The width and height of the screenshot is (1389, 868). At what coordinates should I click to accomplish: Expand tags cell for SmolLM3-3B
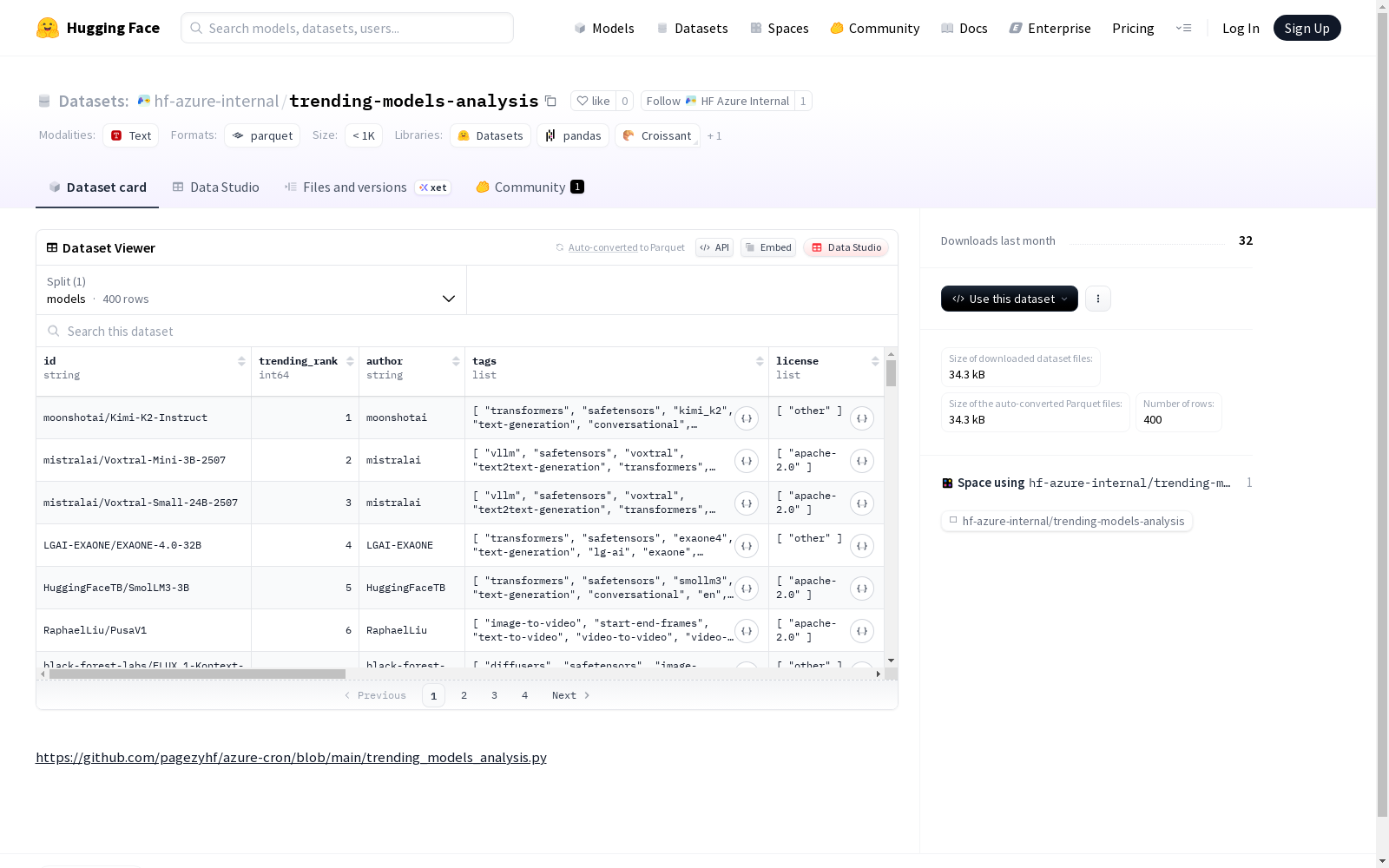[747, 589]
